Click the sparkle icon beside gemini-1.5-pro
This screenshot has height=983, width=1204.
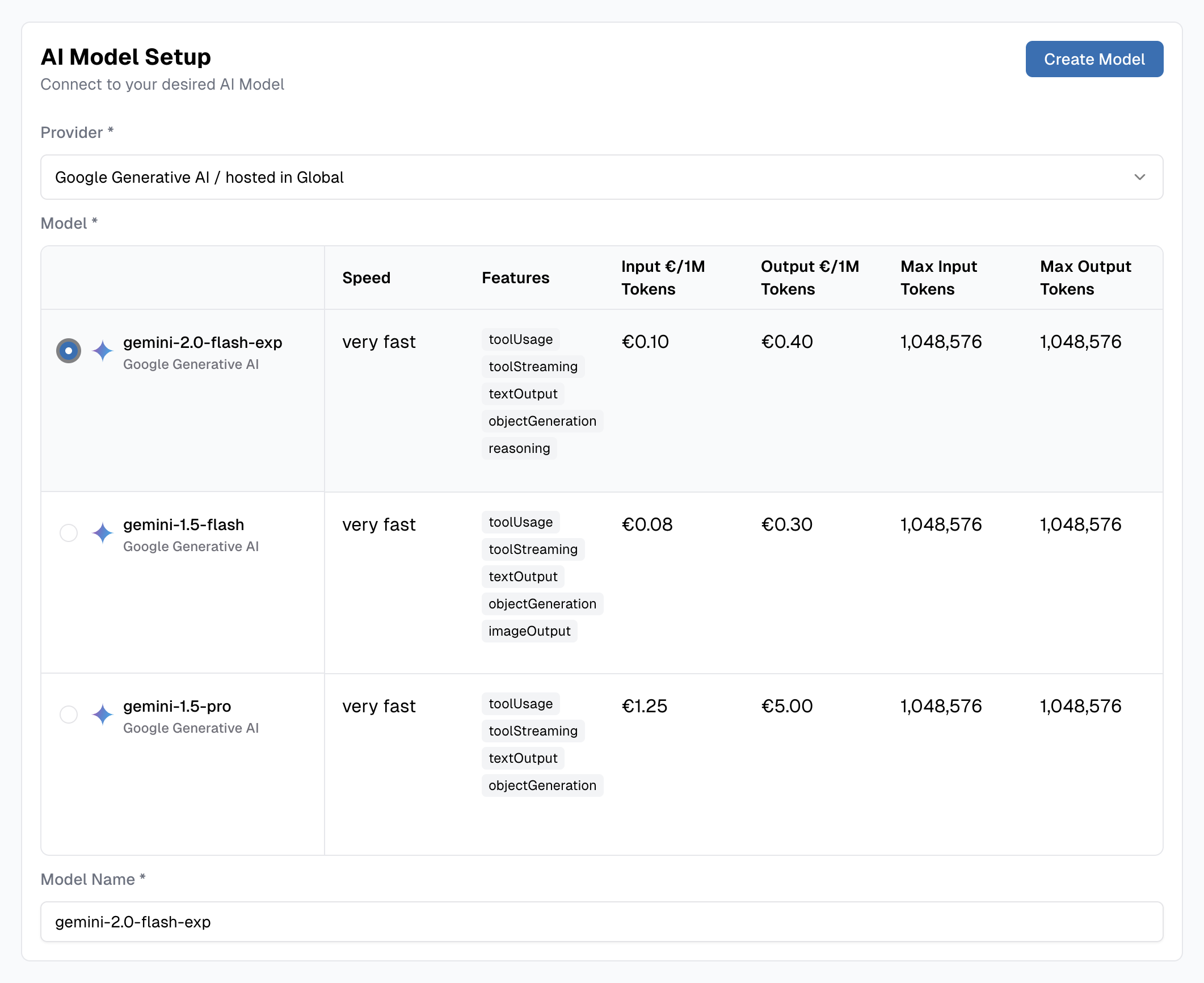102,715
